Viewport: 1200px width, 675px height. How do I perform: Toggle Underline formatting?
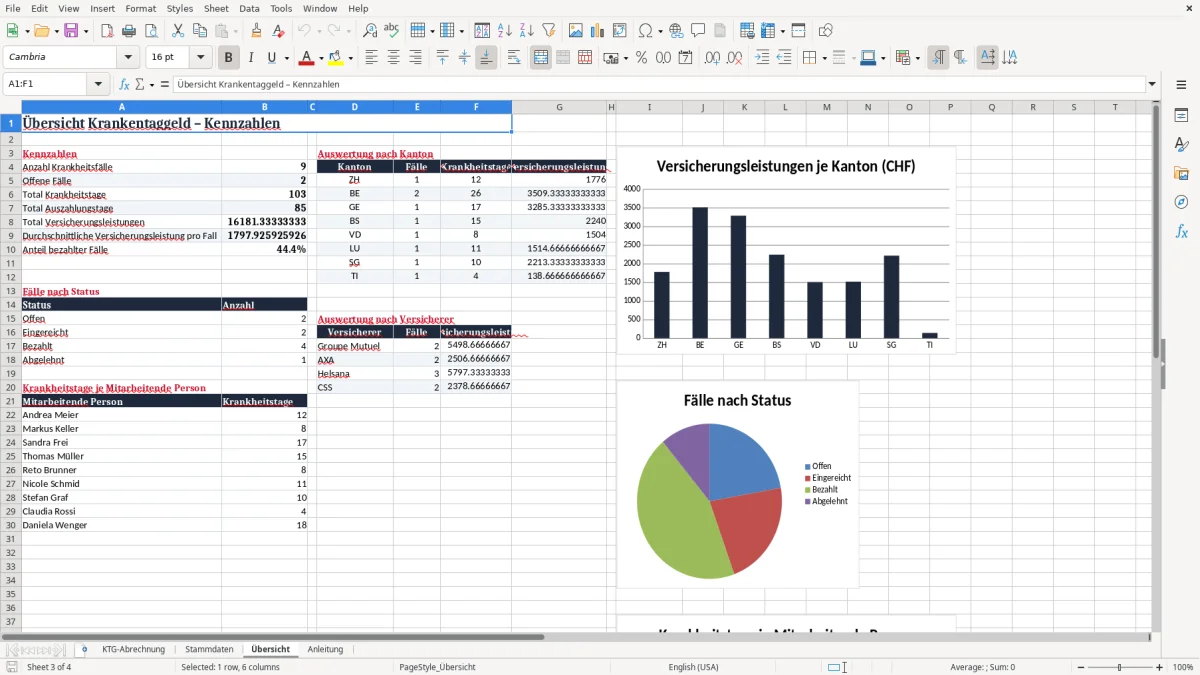[x=271, y=58]
